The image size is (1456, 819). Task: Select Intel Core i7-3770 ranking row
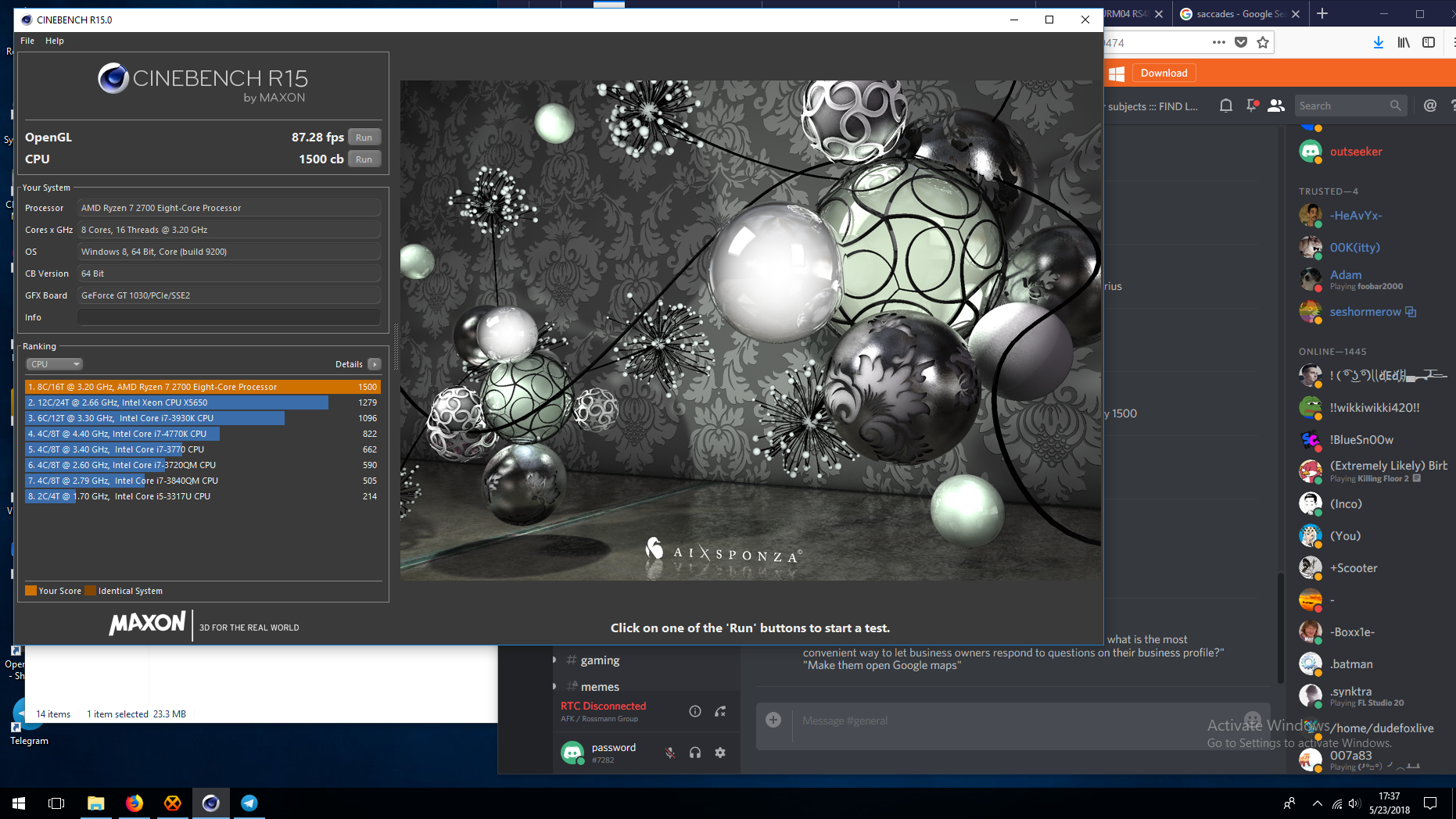point(203,449)
